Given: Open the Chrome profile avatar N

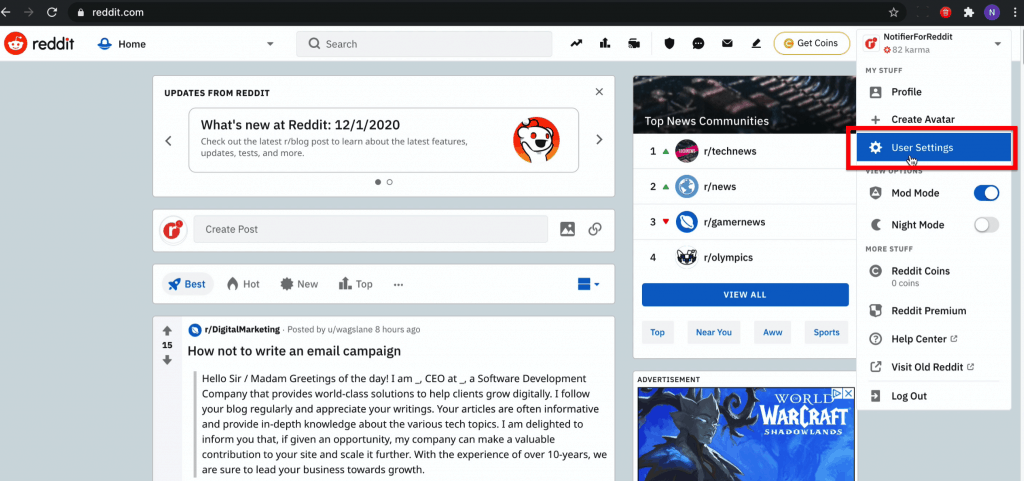Looking at the screenshot, I should [x=992, y=12].
